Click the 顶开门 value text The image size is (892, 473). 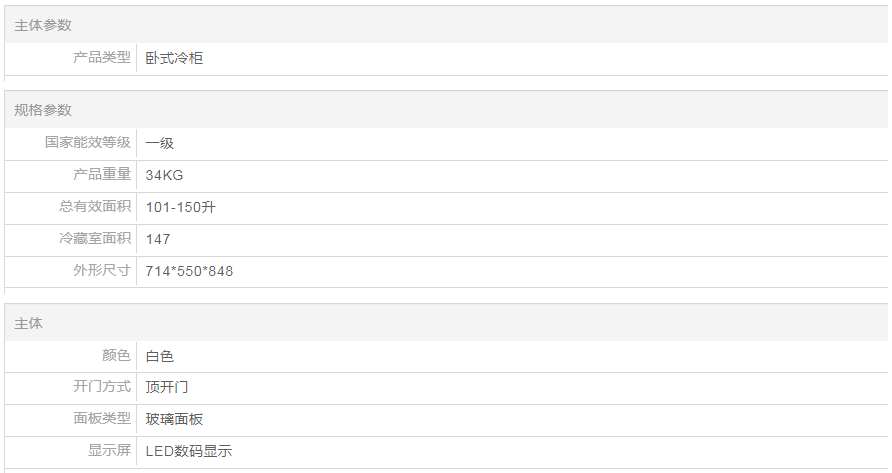(x=167, y=387)
